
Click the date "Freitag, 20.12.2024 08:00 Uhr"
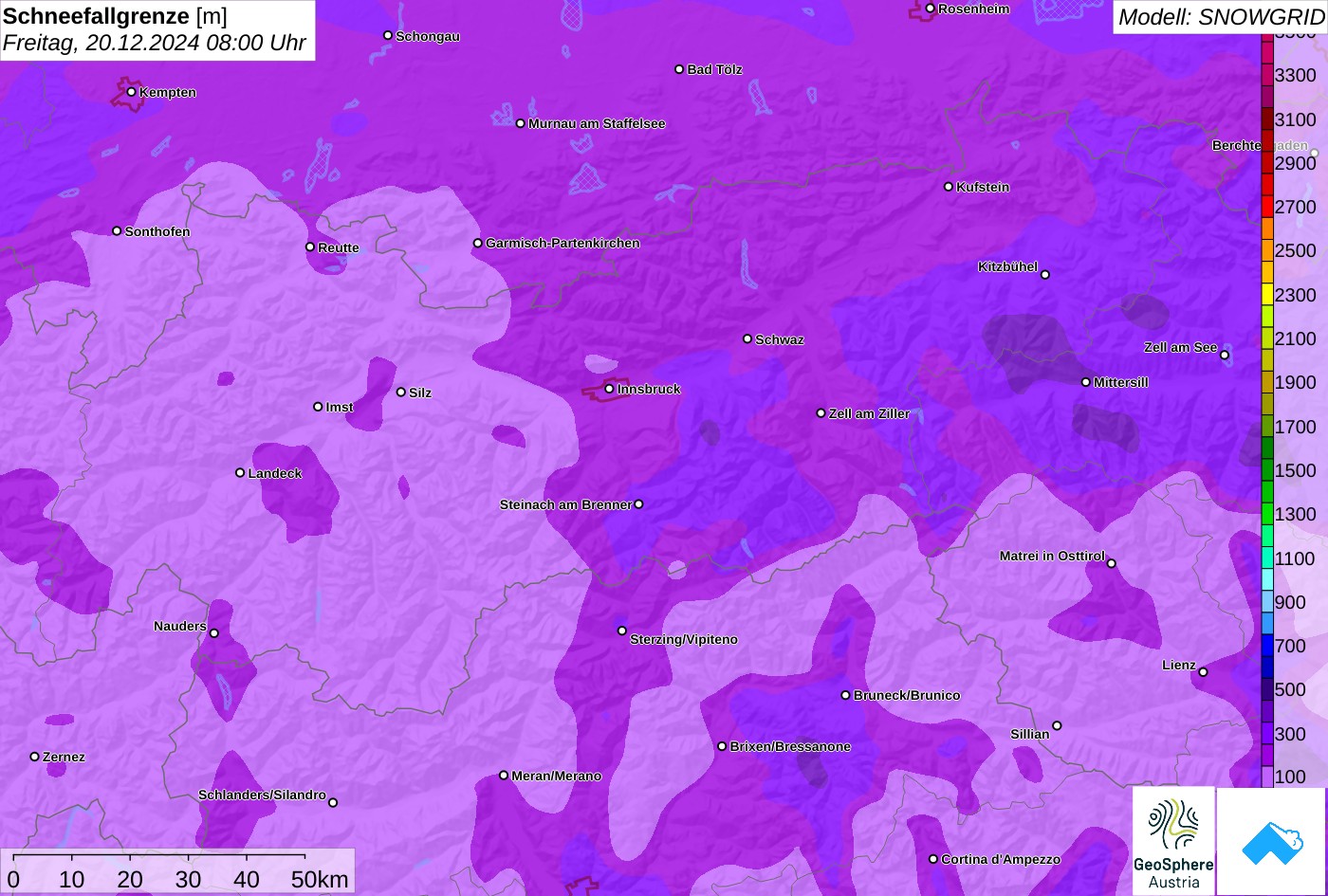coord(155,44)
